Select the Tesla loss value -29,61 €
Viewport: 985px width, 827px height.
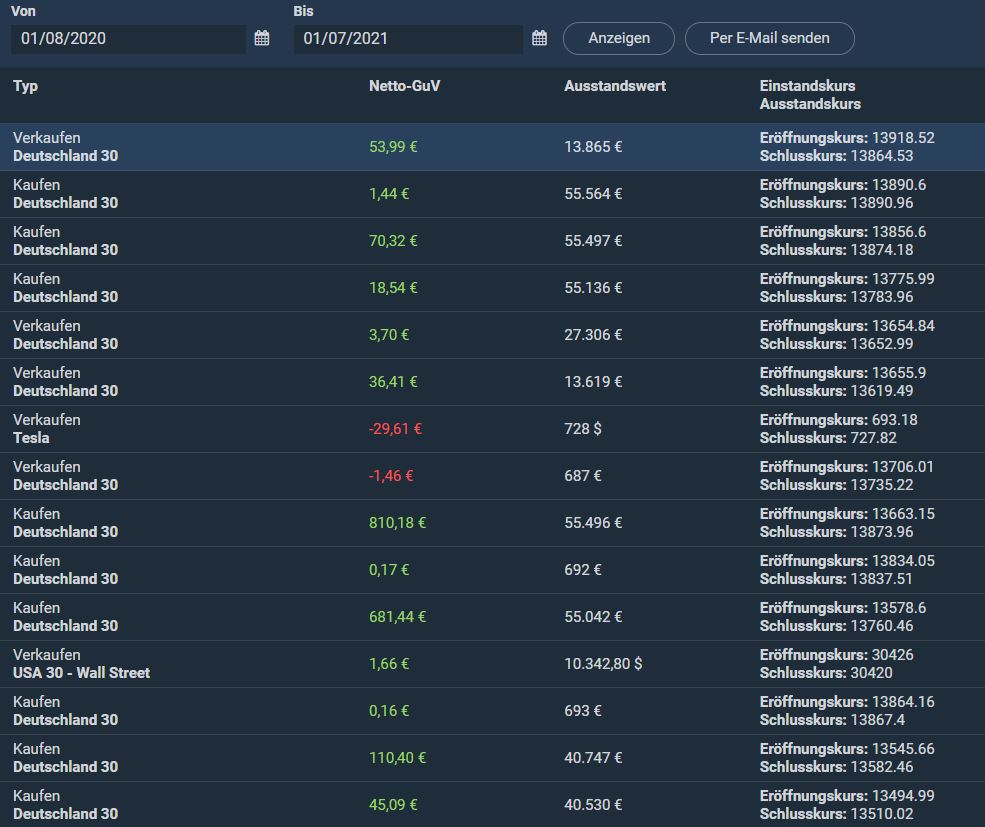pyautogui.click(x=395, y=429)
